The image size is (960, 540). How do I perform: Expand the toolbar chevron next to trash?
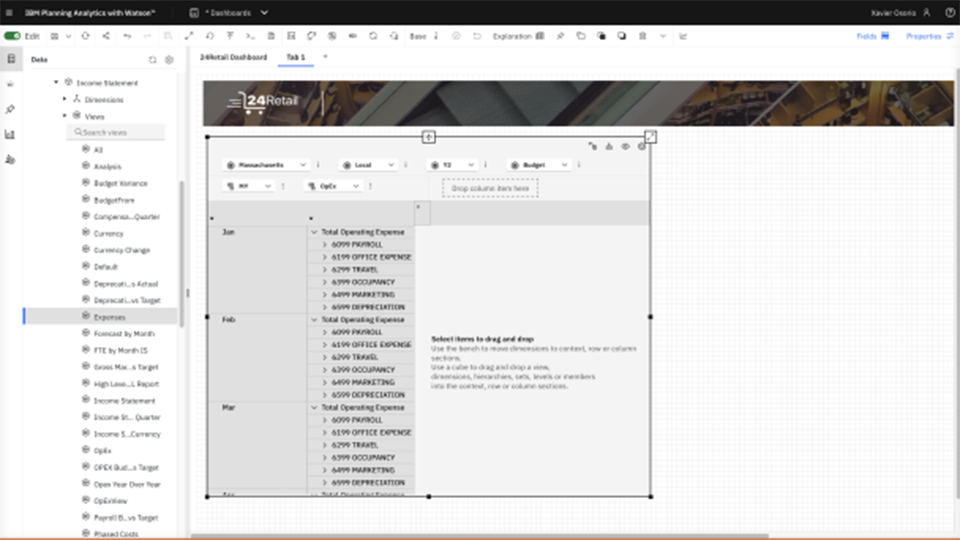[662, 36]
